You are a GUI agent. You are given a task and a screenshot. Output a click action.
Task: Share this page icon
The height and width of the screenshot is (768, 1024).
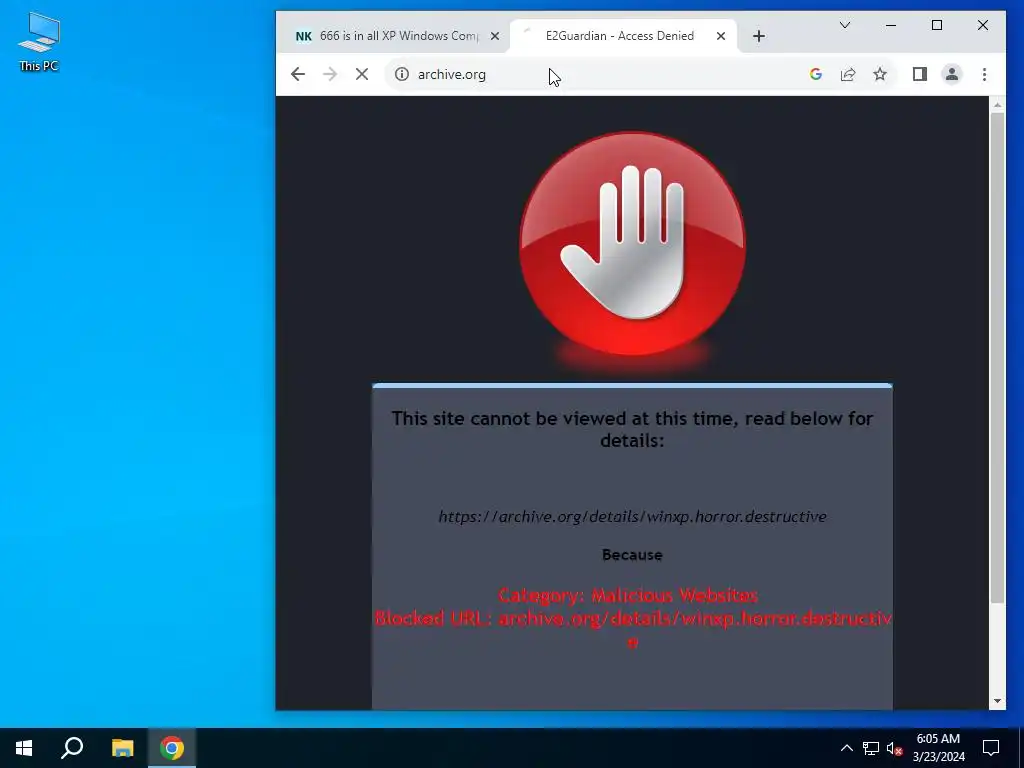[848, 74]
